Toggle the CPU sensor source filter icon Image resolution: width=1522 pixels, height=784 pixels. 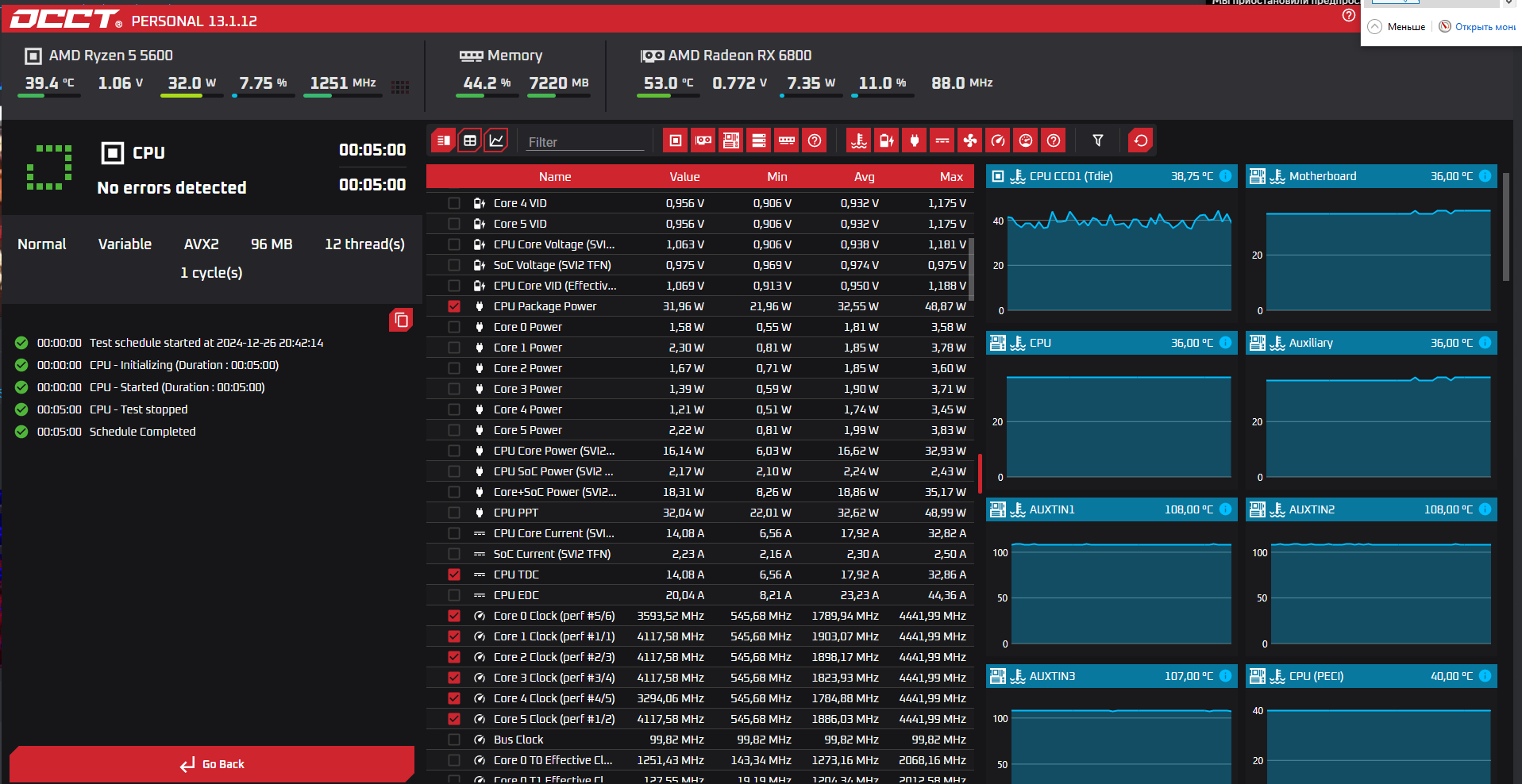pyautogui.click(x=676, y=140)
